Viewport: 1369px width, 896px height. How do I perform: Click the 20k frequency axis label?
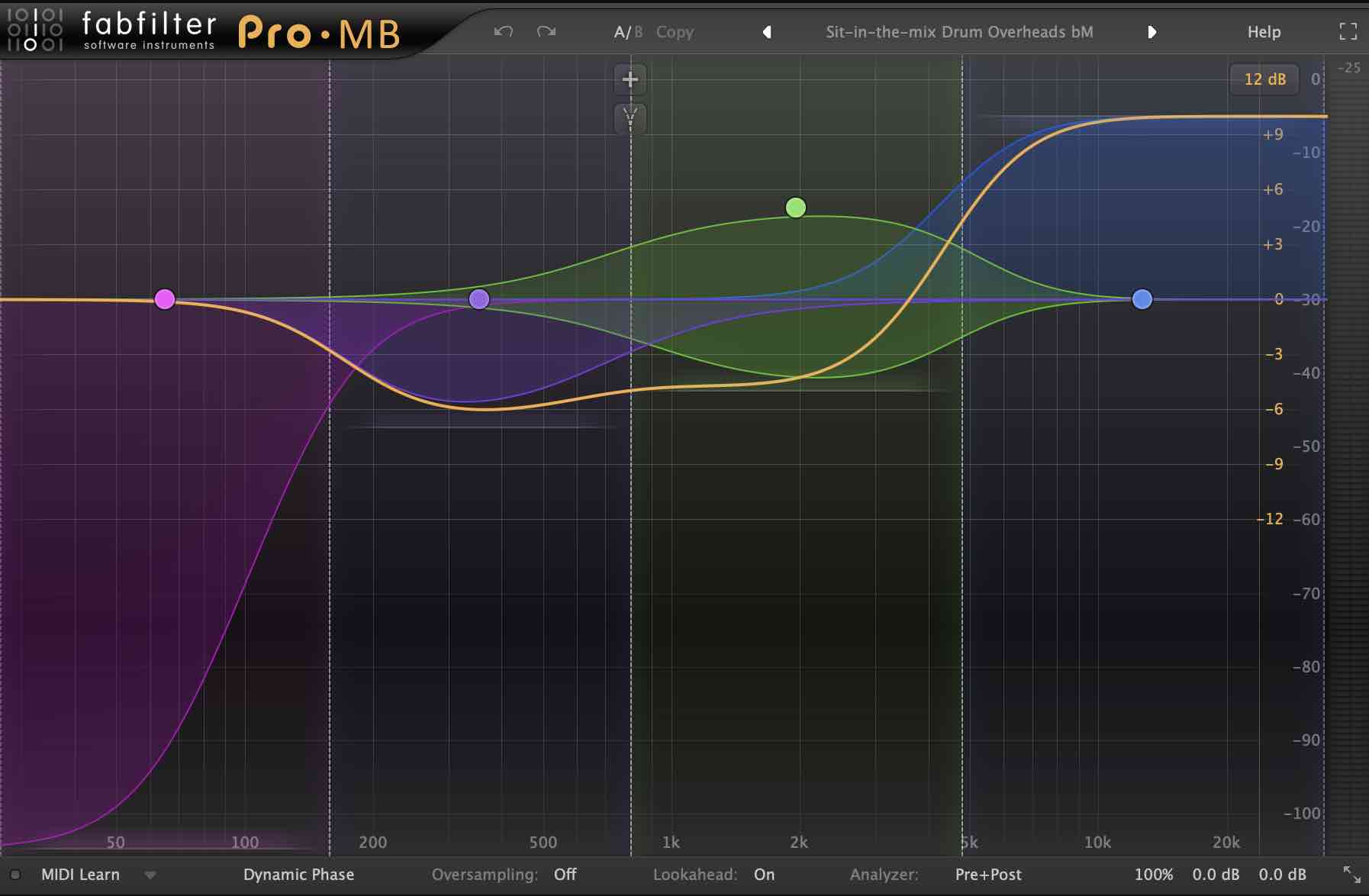pyautogui.click(x=1226, y=843)
